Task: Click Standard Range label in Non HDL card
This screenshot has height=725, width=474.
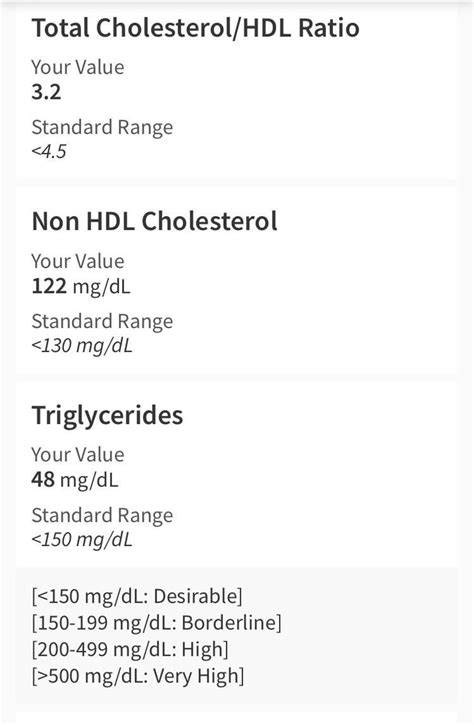Action: point(102,321)
